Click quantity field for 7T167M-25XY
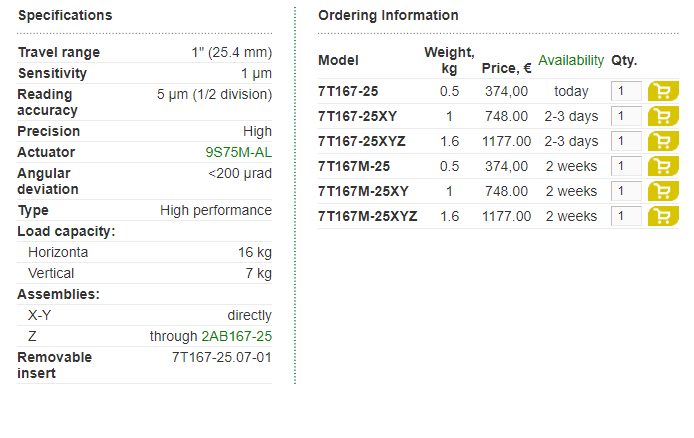The height and width of the screenshot is (438, 694). 626,191
